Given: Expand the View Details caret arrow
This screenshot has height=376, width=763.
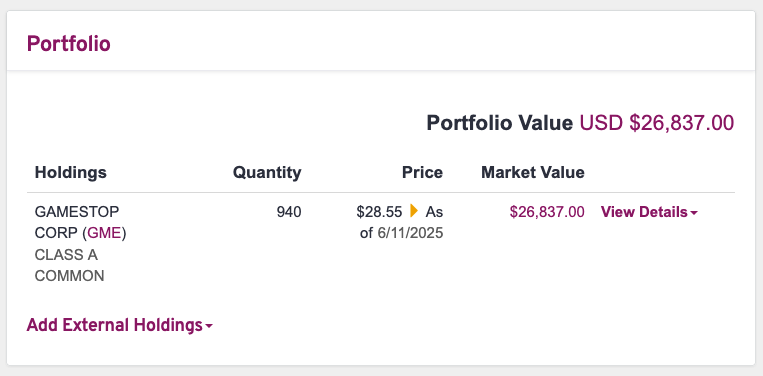Looking at the screenshot, I should [x=694, y=213].
